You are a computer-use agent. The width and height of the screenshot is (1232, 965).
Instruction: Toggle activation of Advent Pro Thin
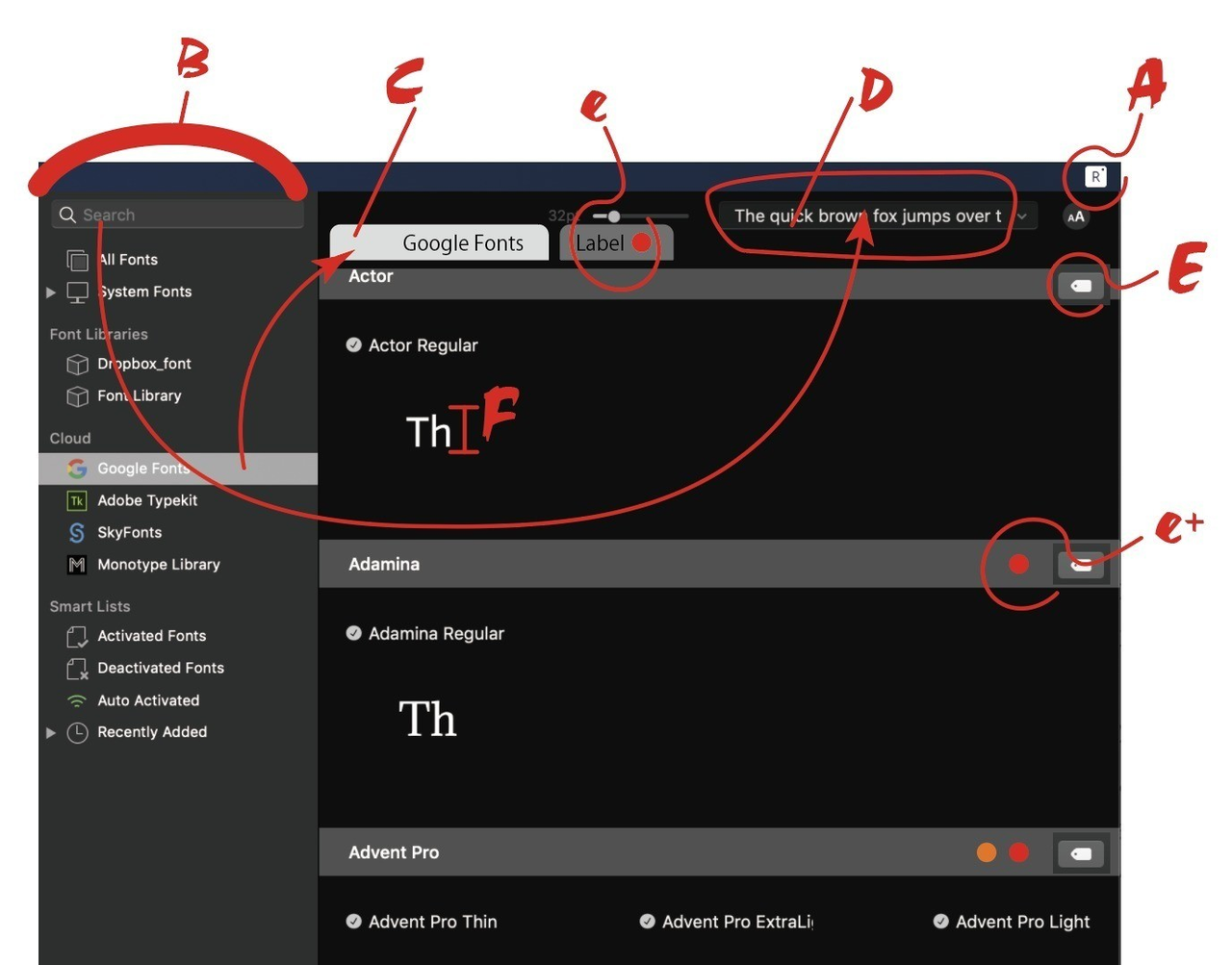point(354,921)
